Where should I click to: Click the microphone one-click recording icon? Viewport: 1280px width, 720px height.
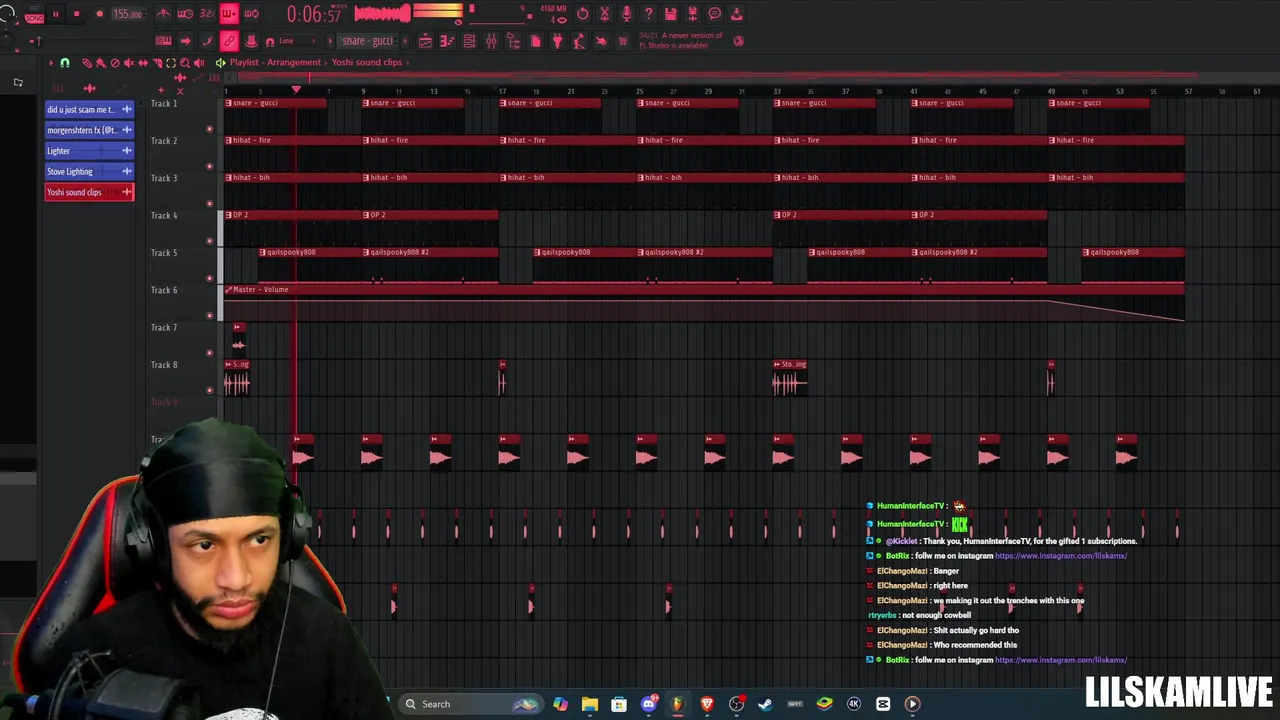pos(627,14)
